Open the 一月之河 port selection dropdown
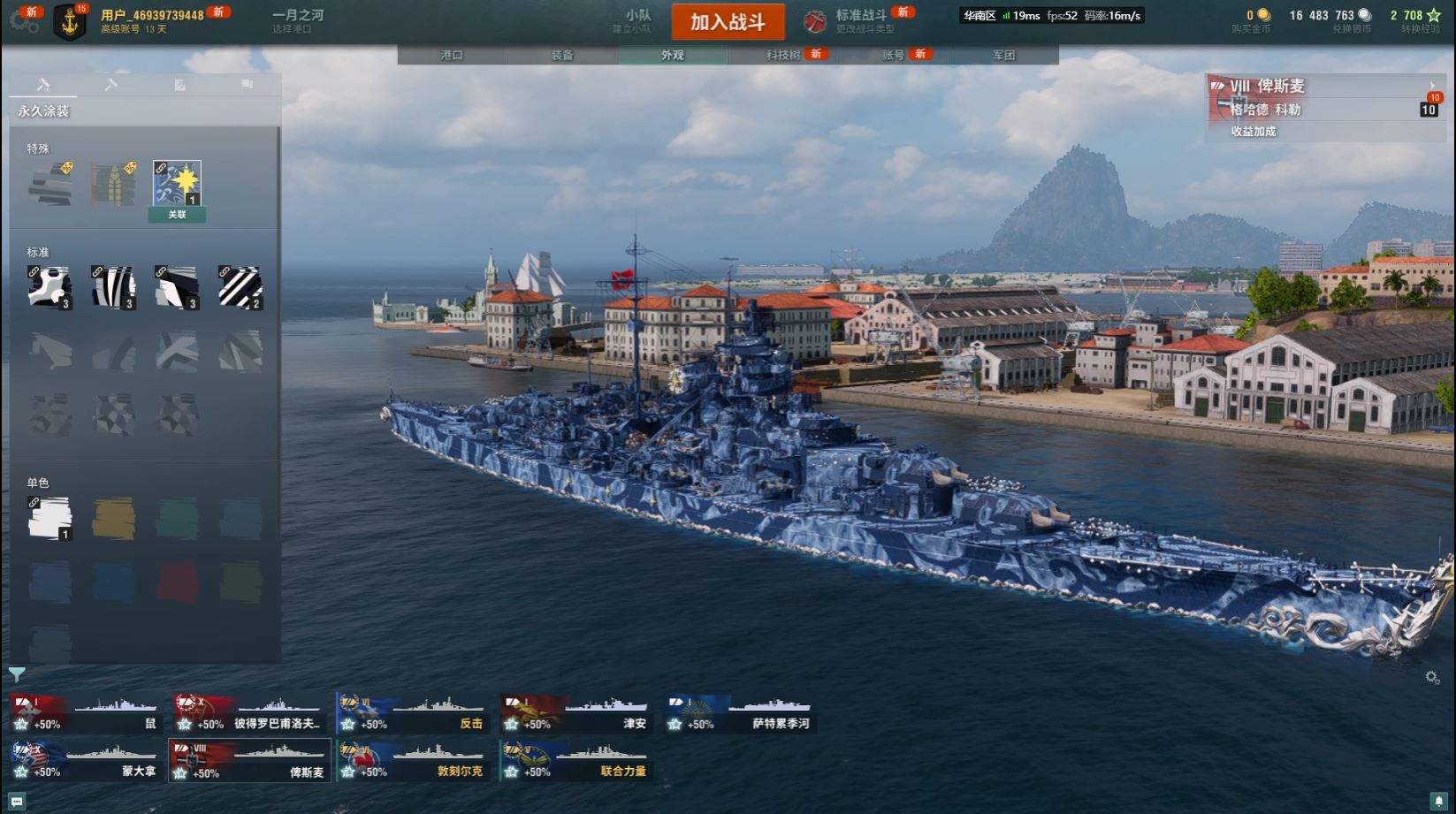The image size is (1456, 814). (x=298, y=21)
